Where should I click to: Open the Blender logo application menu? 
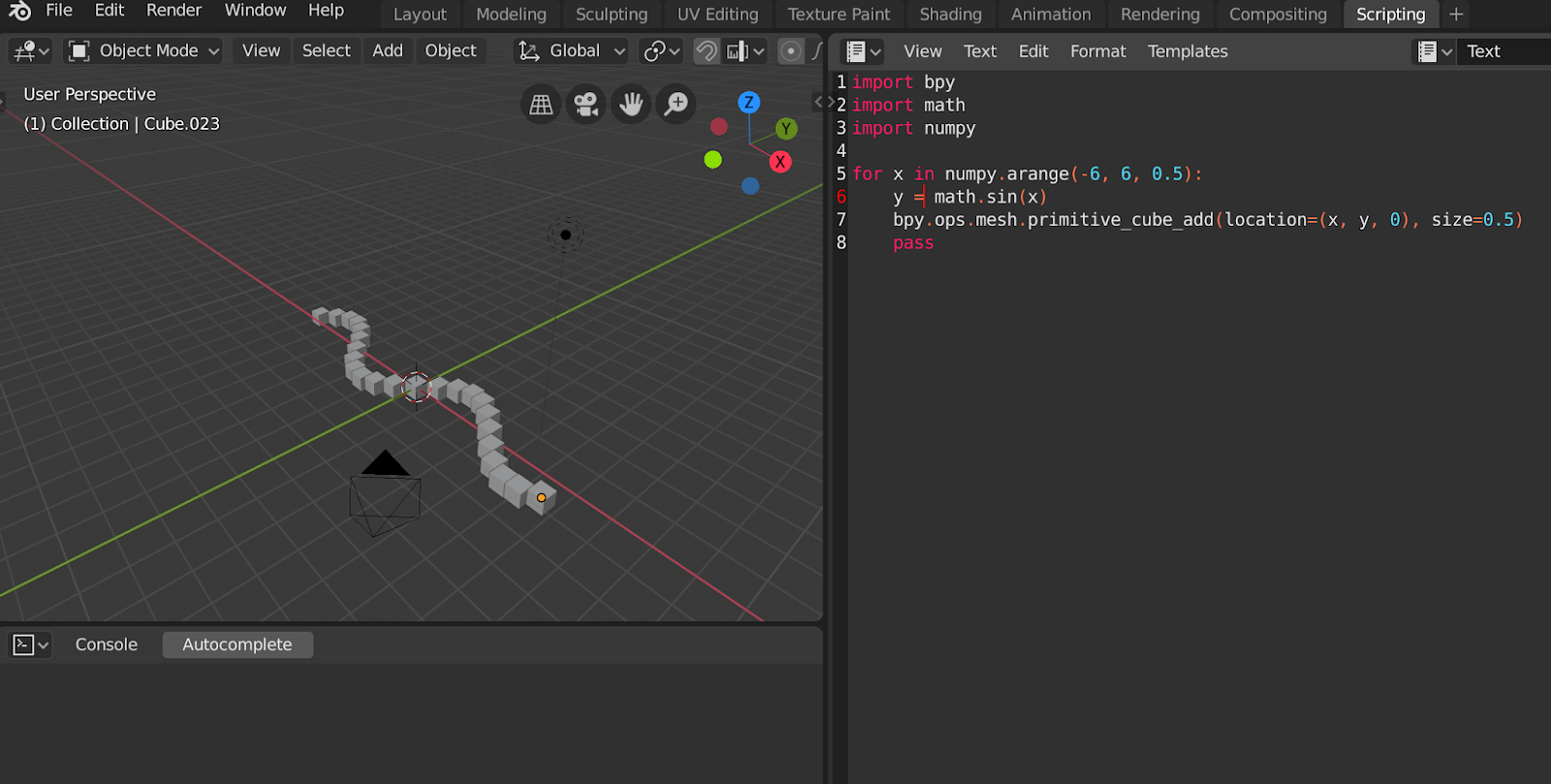pos(19,11)
